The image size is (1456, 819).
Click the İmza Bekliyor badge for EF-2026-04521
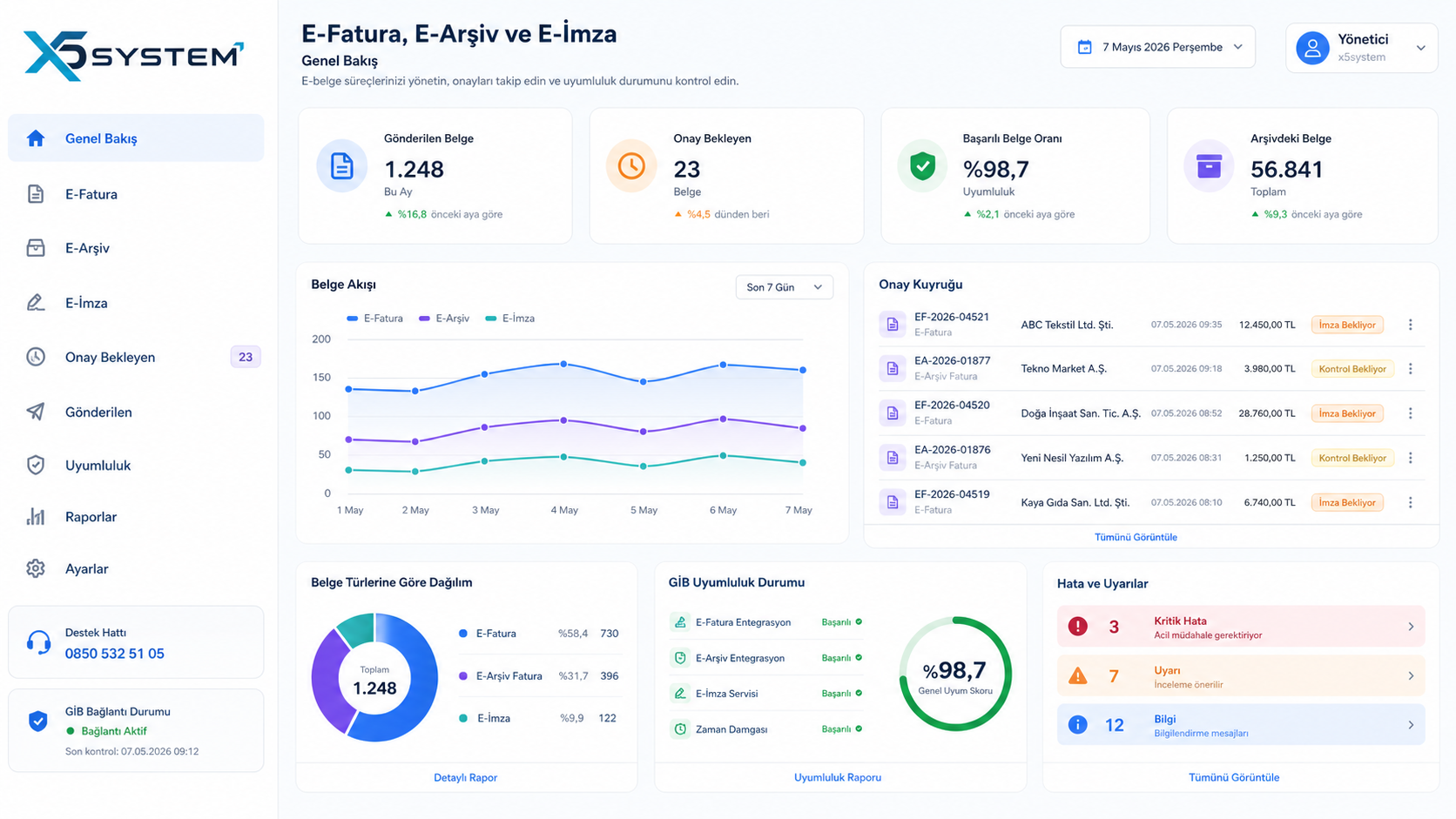(x=1347, y=325)
